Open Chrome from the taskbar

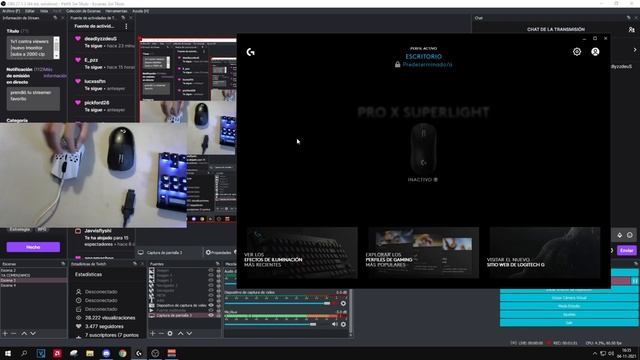[x=122, y=353]
